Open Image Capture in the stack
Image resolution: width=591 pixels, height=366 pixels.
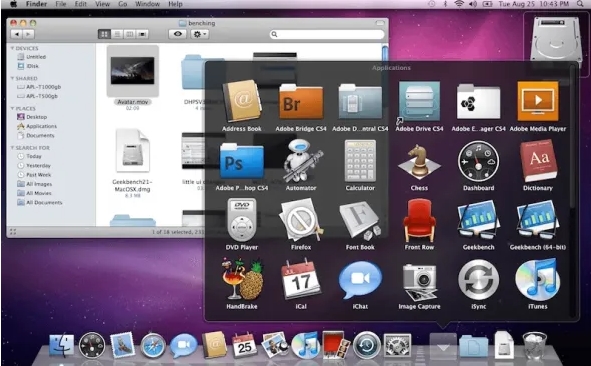(x=419, y=281)
